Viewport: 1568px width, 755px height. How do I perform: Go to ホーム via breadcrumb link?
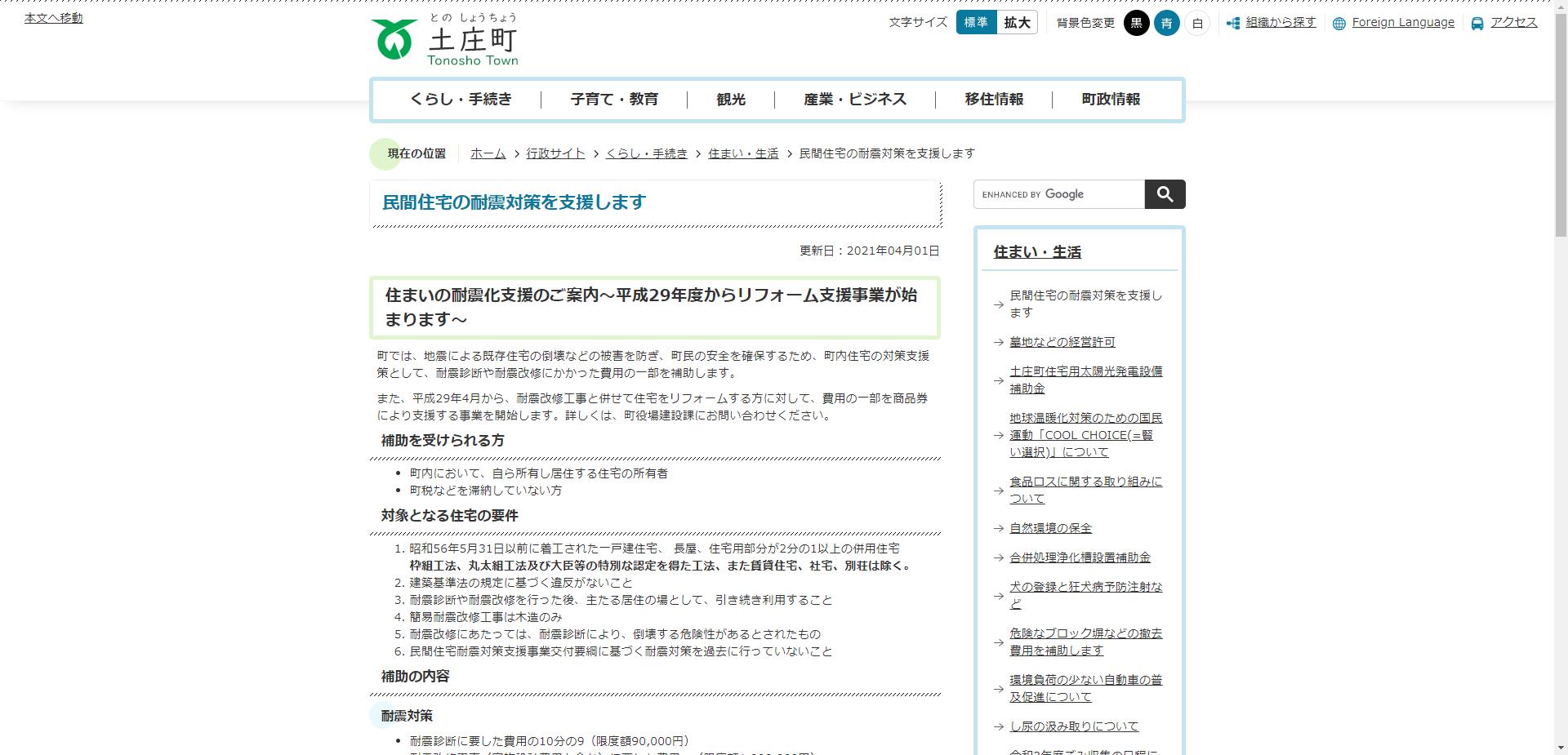click(x=488, y=153)
